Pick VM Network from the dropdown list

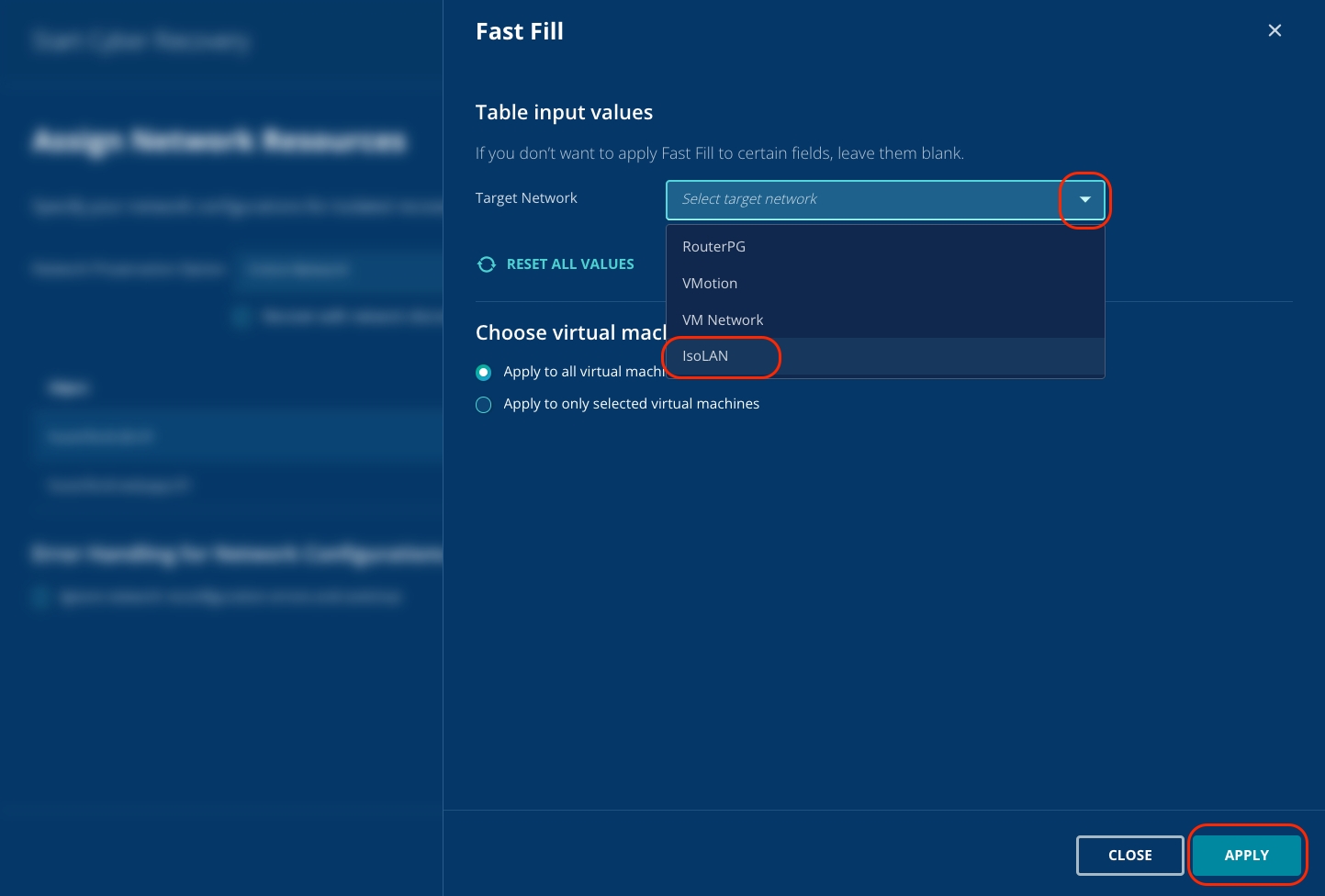coord(723,320)
